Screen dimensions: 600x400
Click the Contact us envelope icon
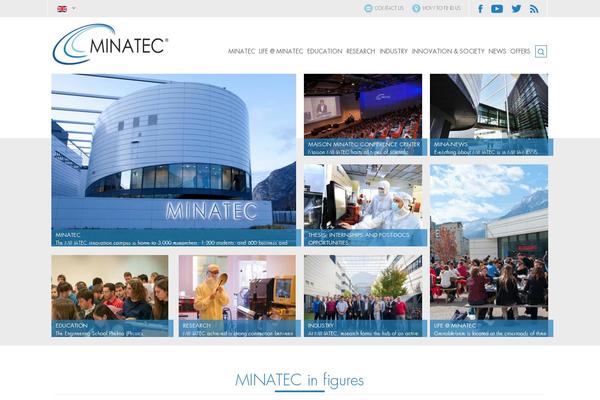pos(368,8)
